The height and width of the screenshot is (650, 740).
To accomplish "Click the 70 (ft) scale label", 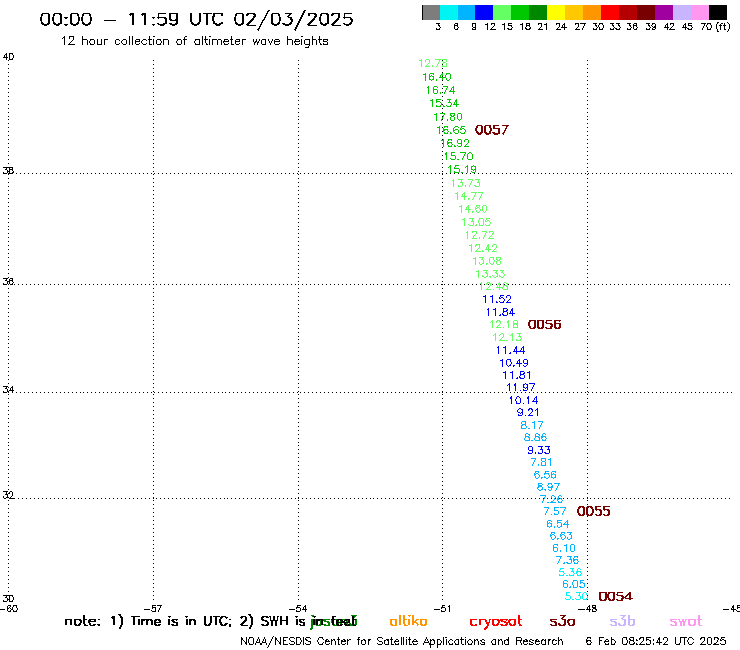I will coord(715,27).
